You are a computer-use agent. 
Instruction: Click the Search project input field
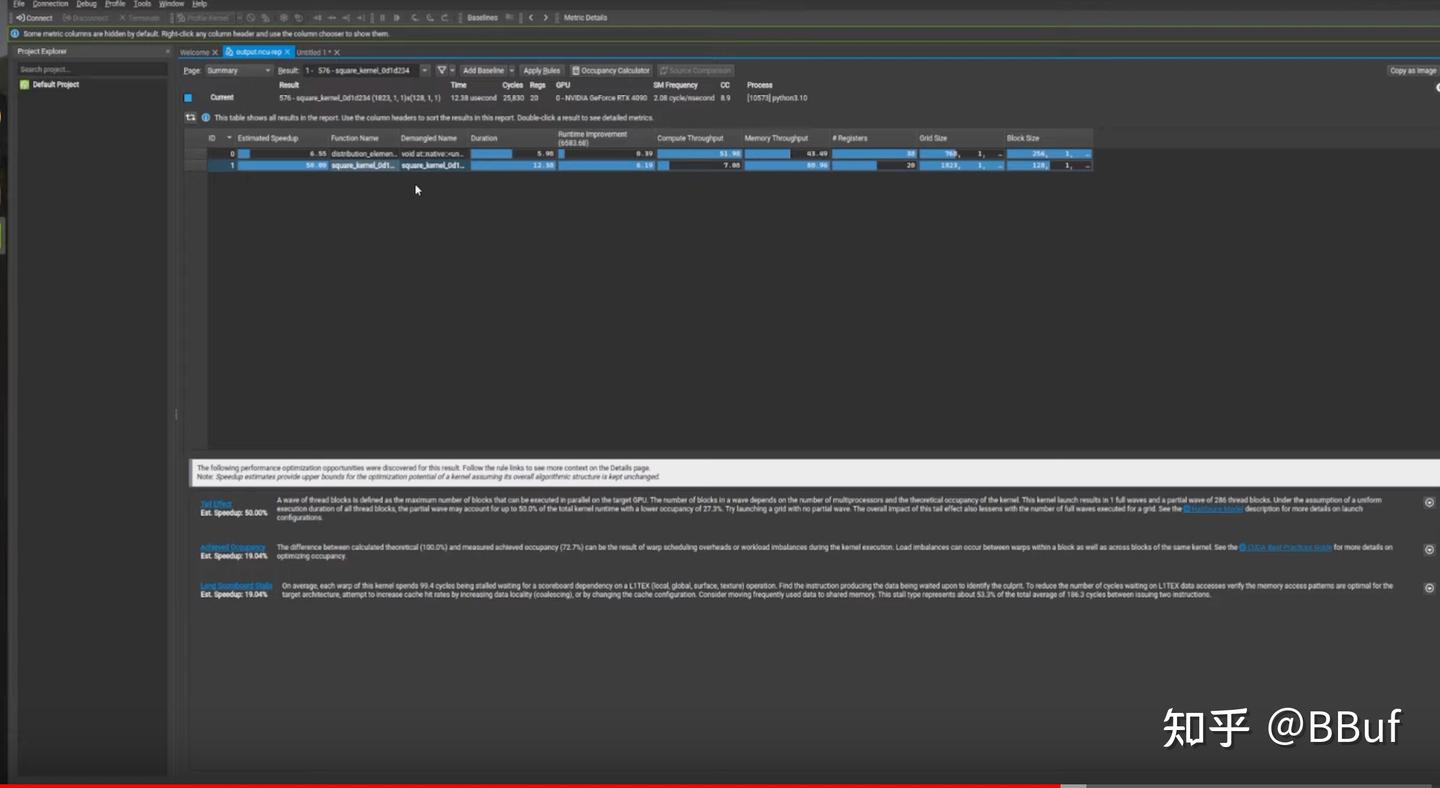(90, 68)
